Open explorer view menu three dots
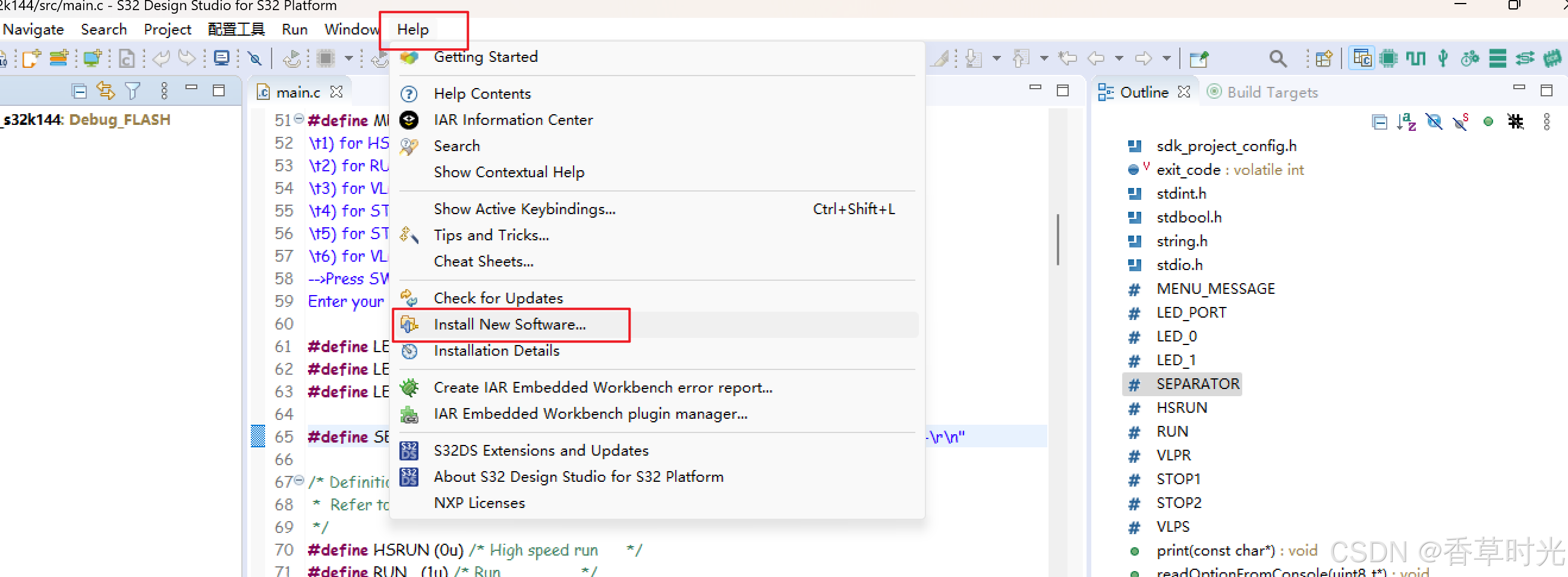Viewport: 1568px width, 577px height. (x=163, y=92)
